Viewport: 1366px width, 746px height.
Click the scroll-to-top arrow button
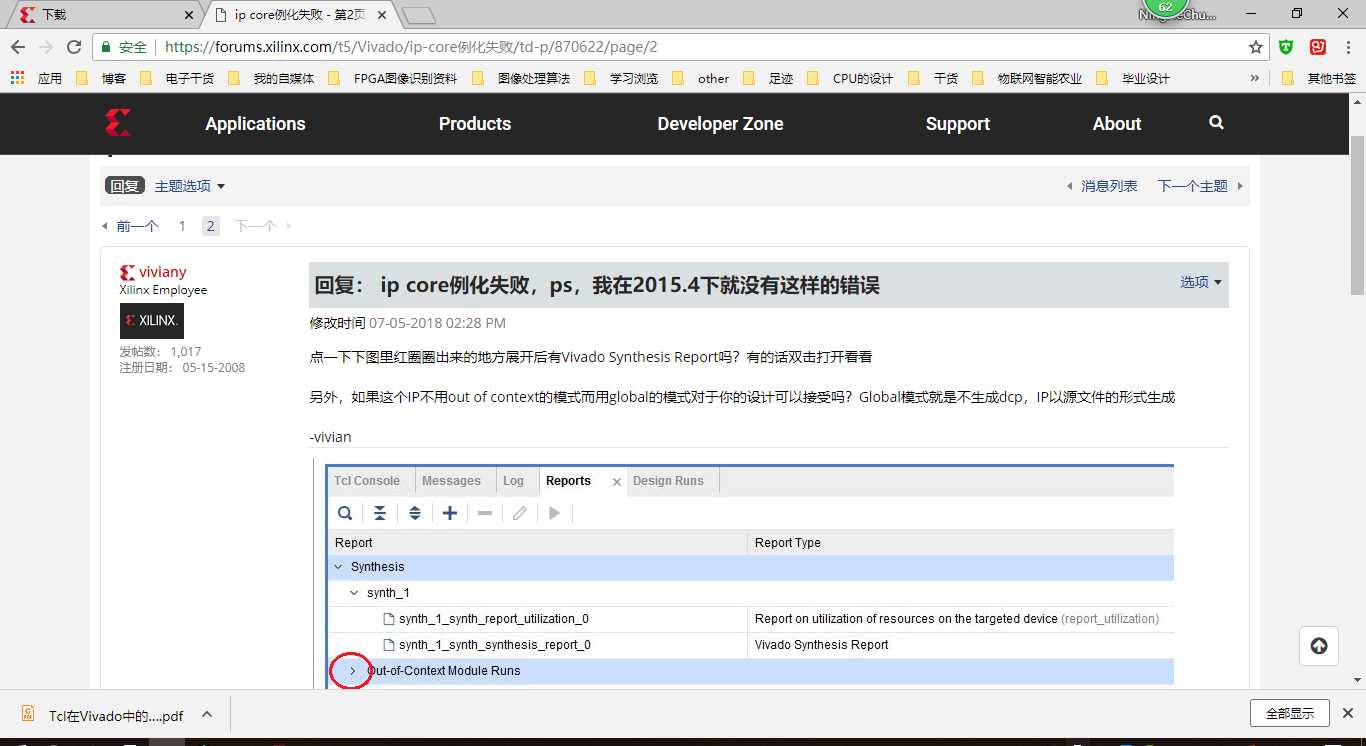coord(1319,646)
